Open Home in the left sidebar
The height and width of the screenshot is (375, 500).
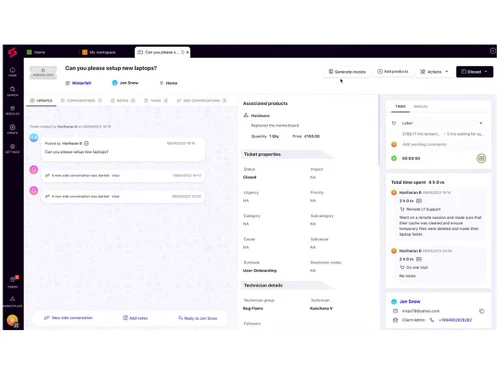(12, 72)
